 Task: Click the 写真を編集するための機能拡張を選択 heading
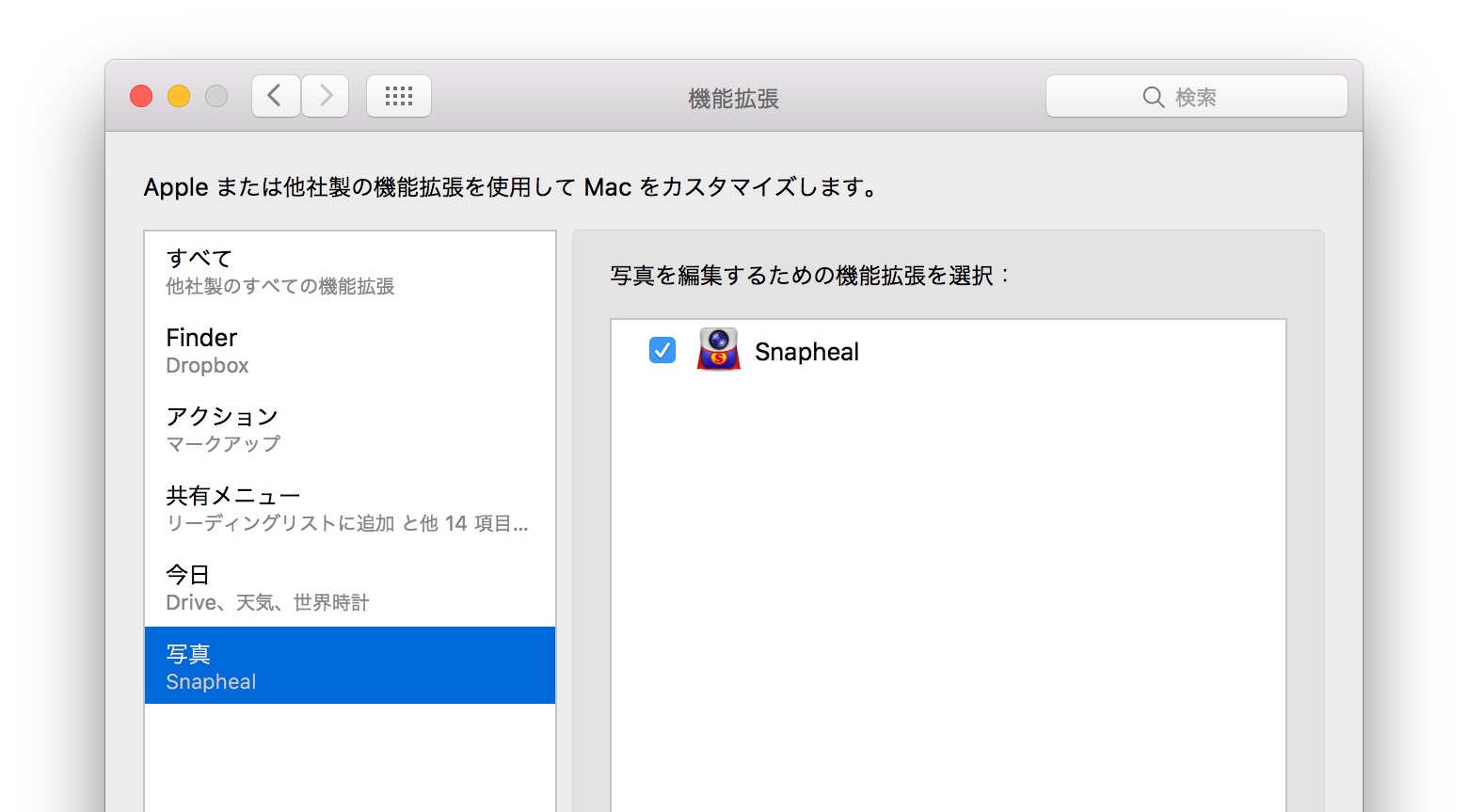tap(810, 275)
